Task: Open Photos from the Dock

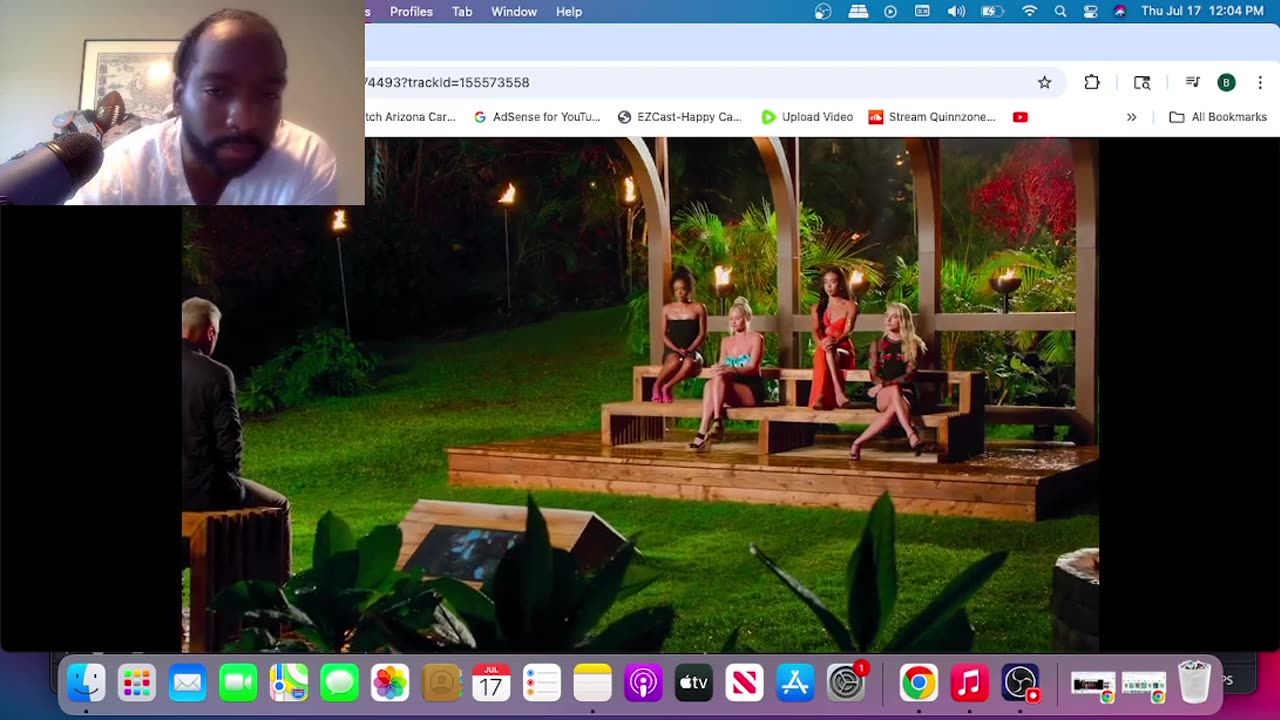Action: pos(390,684)
